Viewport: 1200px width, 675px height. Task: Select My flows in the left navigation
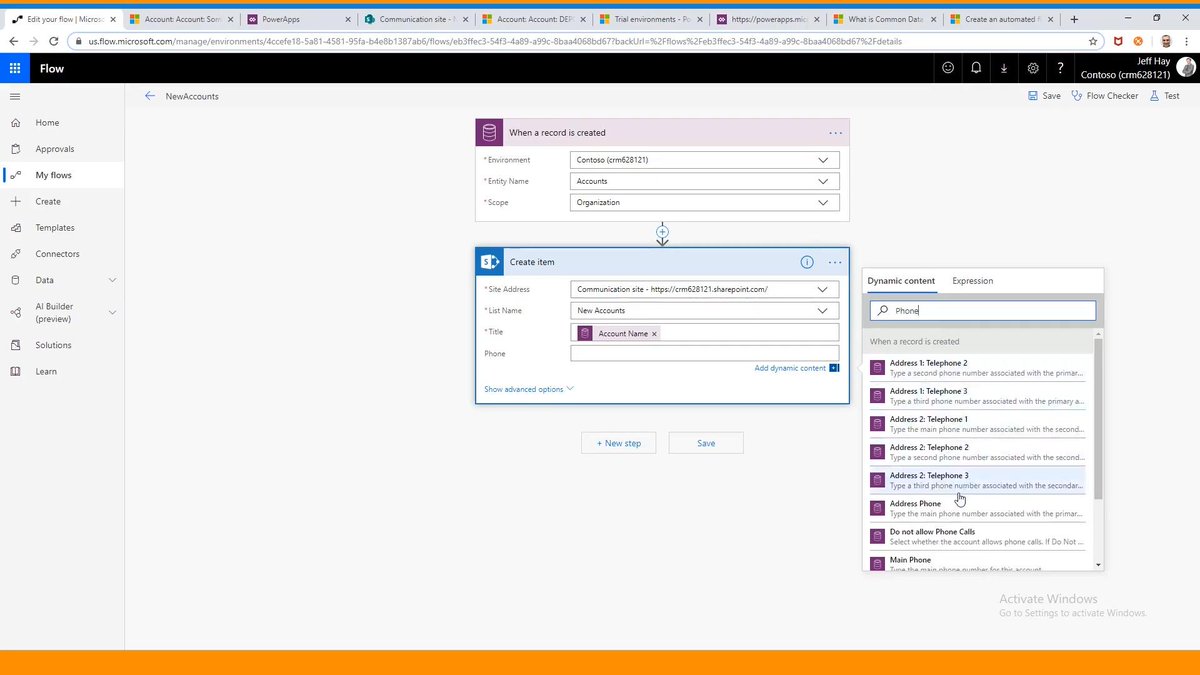click(62, 175)
